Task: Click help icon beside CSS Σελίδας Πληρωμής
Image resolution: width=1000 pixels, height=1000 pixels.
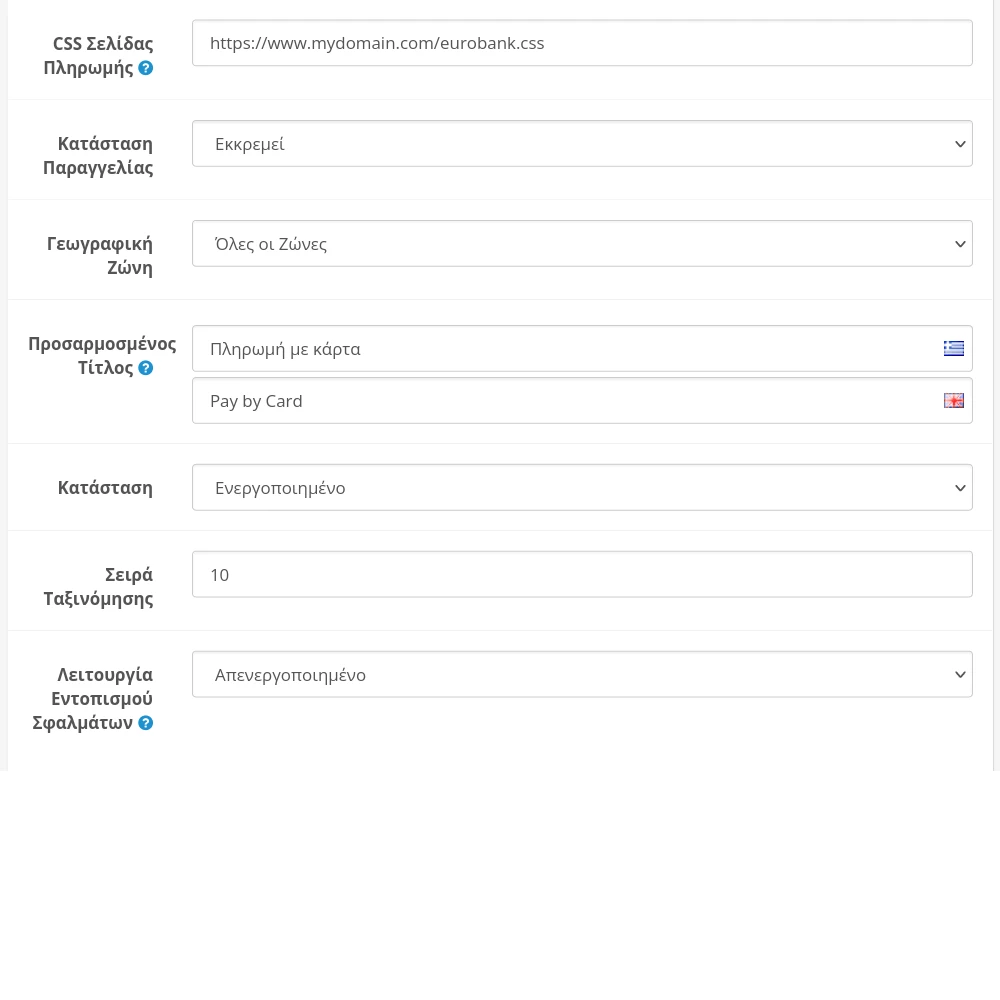Action: [146, 68]
